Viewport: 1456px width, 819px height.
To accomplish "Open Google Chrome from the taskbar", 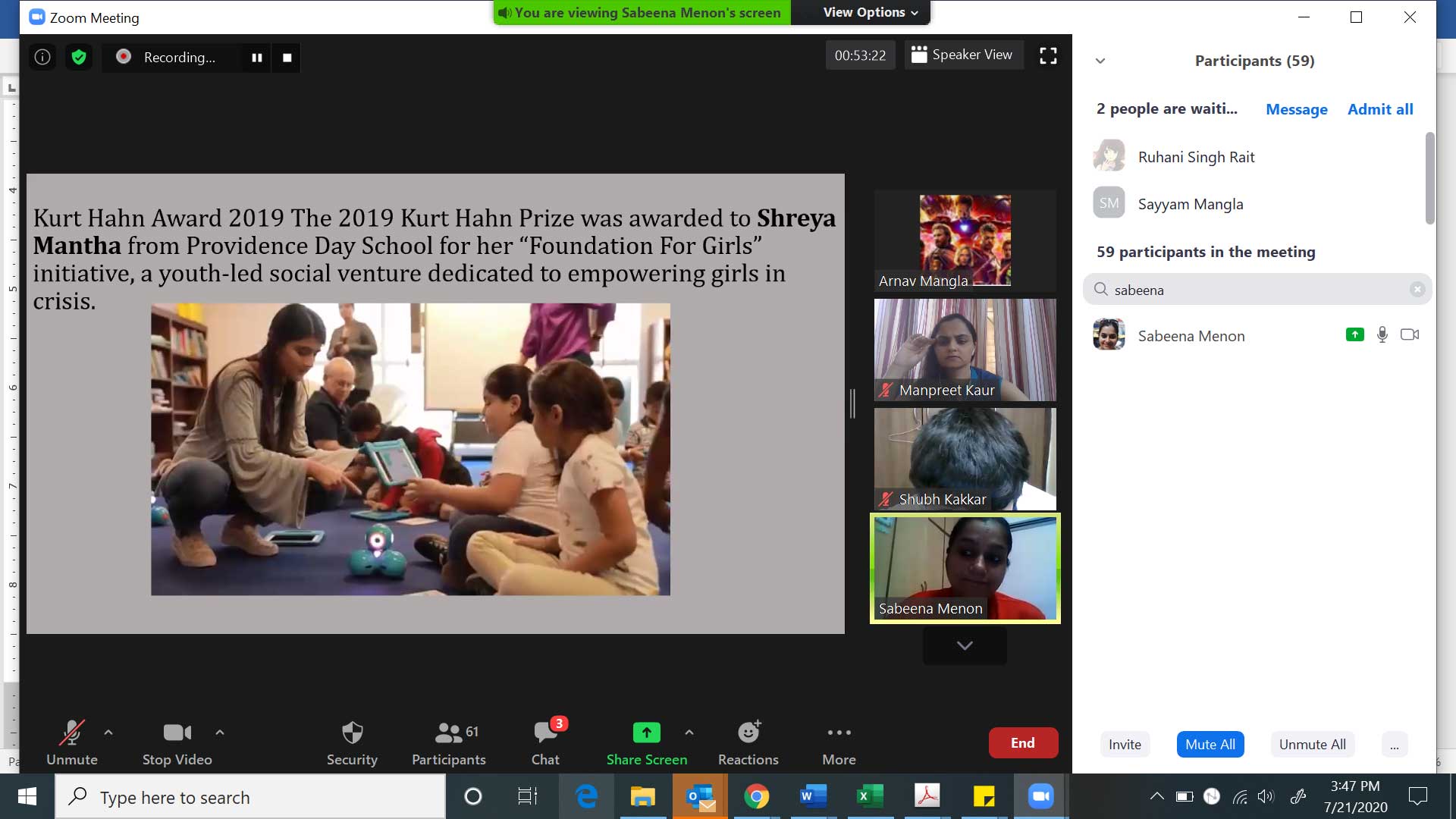I will click(x=756, y=796).
